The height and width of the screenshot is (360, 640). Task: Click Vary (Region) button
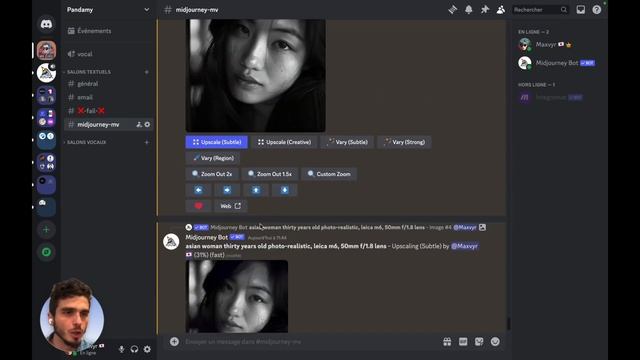point(213,158)
